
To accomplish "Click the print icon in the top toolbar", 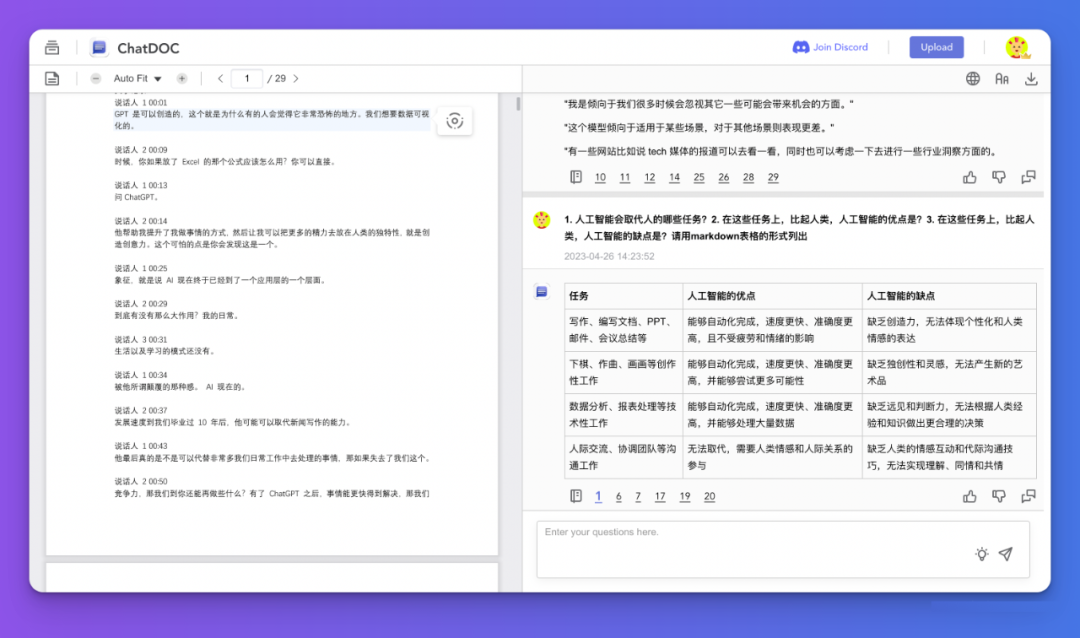I will [51, 46].
